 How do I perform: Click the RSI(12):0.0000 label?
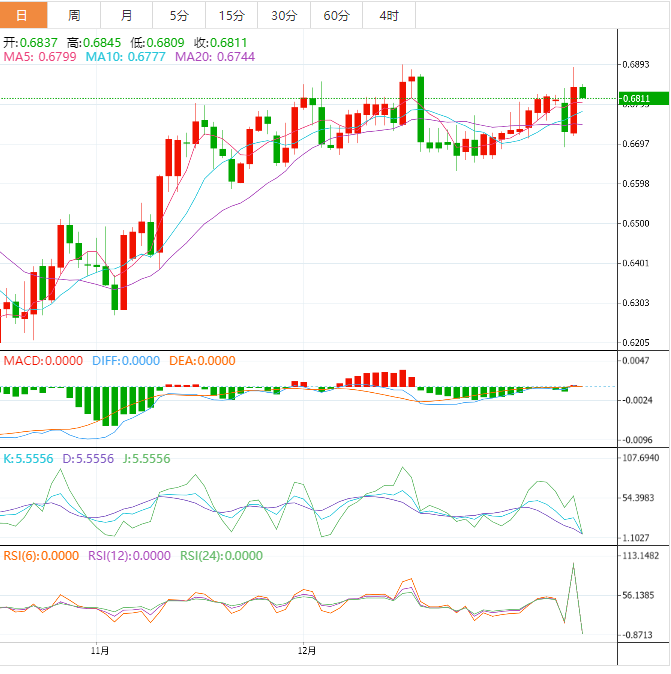tap(129, 556)
